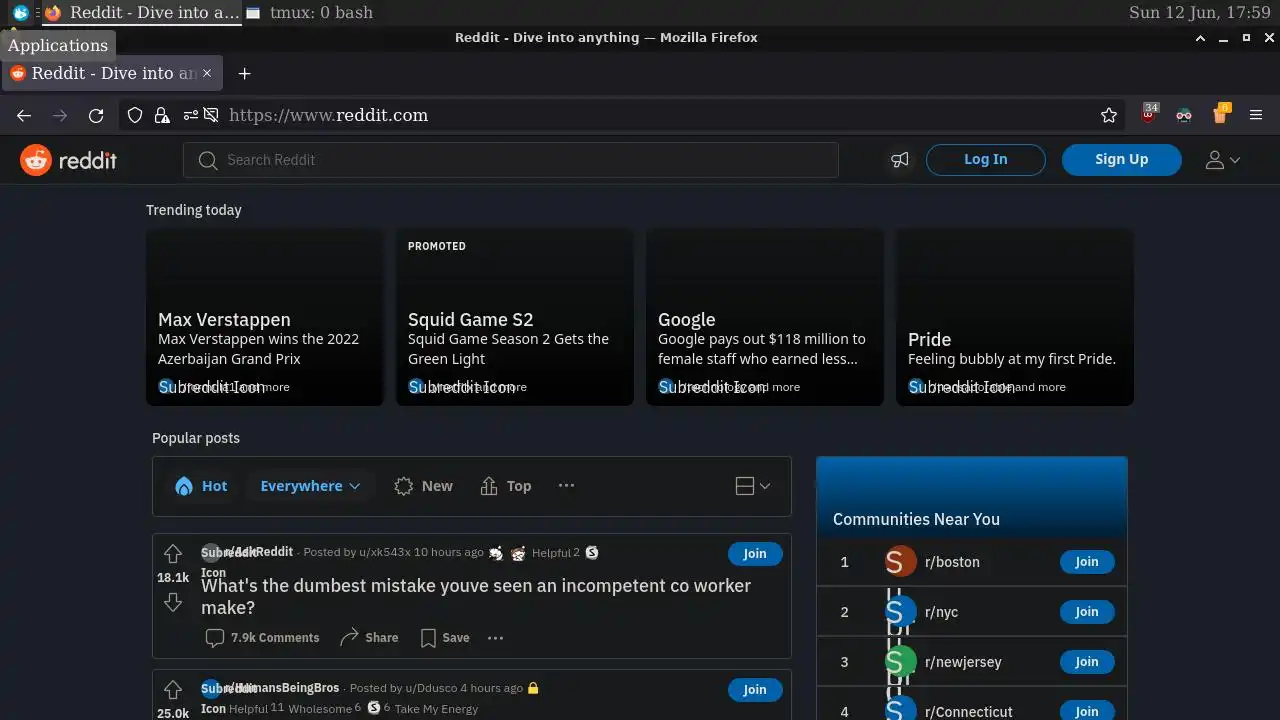Open the three-dot sort options menu
Image resolution: width=1280 pixels, height=720 pixels.
point(566,486)
